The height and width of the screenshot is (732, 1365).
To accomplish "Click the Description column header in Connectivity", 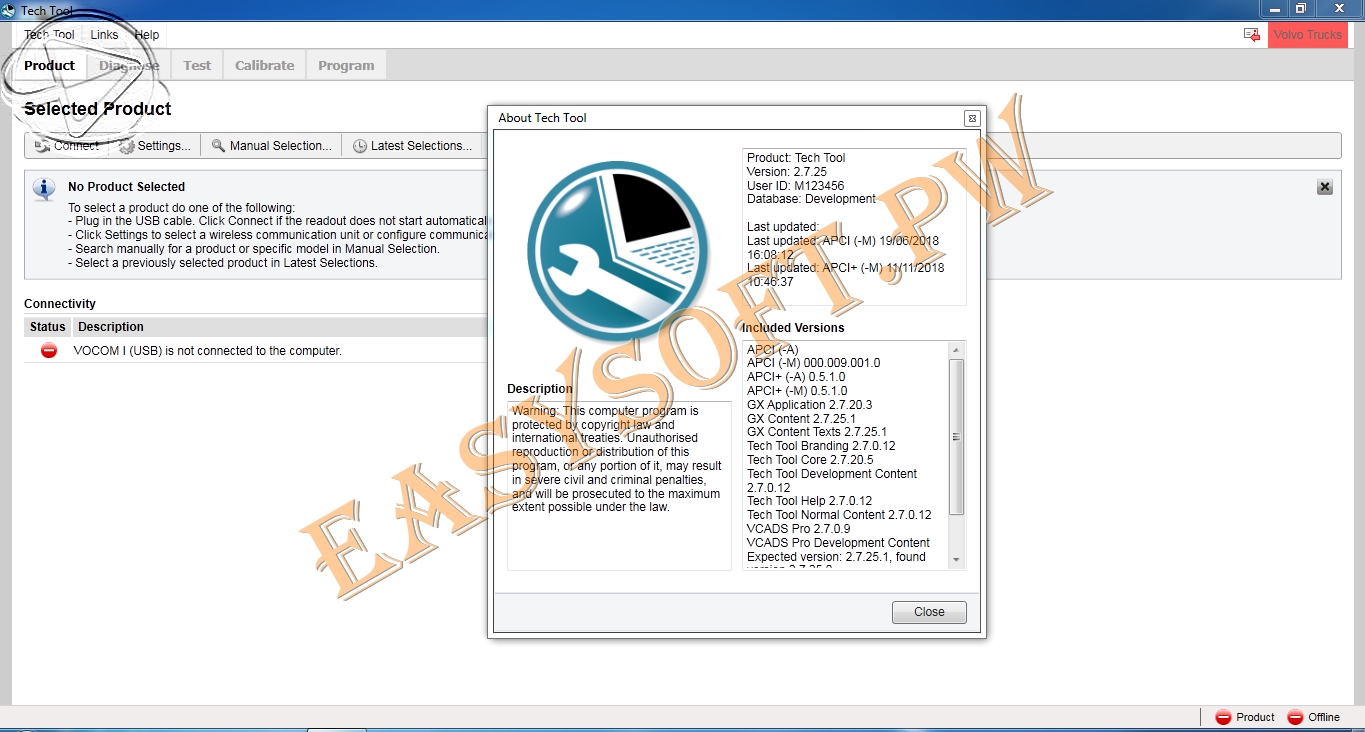I will tap(111, 327).
